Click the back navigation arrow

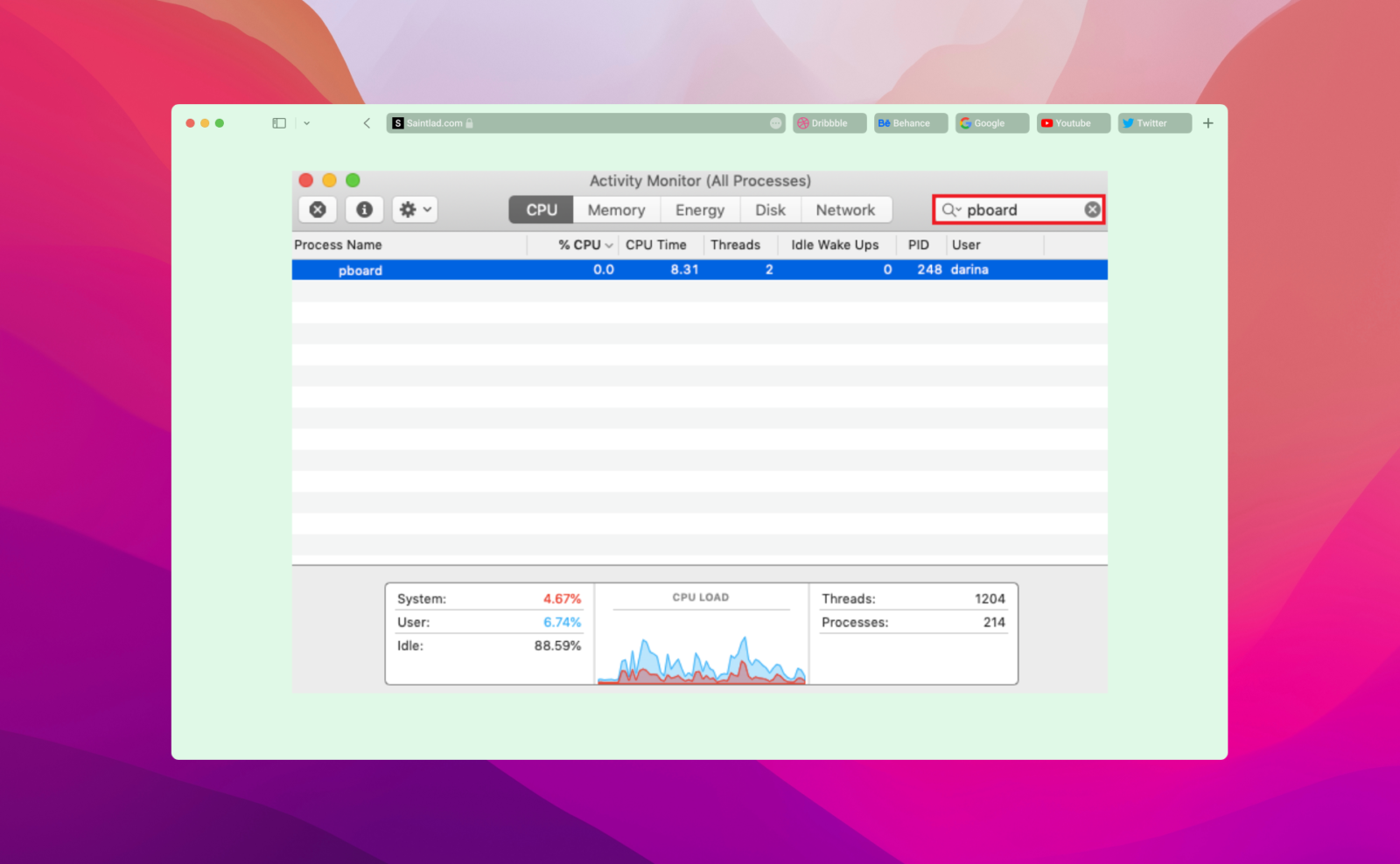[367, 122]
